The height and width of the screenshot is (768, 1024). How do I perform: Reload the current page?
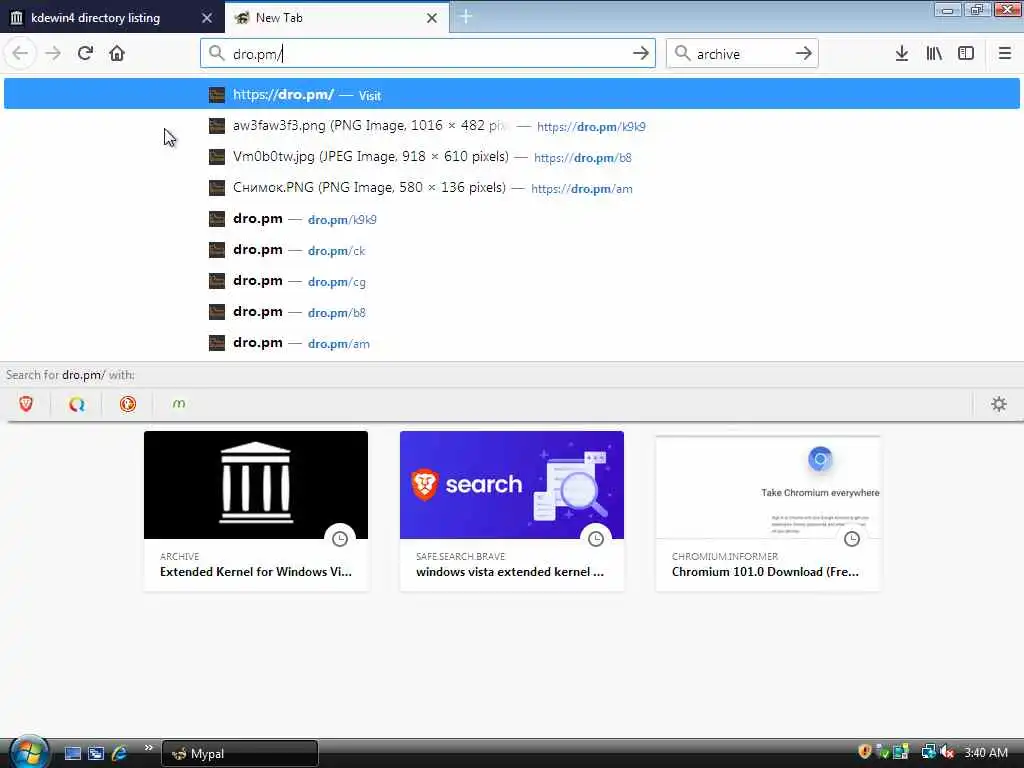[x=85, y=53]
